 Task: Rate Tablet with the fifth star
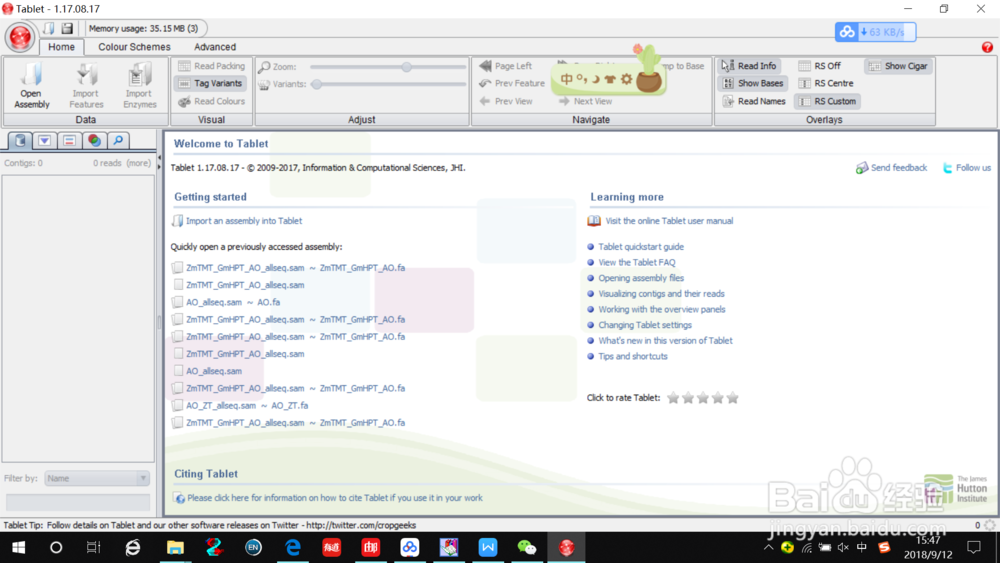point(733,398)
